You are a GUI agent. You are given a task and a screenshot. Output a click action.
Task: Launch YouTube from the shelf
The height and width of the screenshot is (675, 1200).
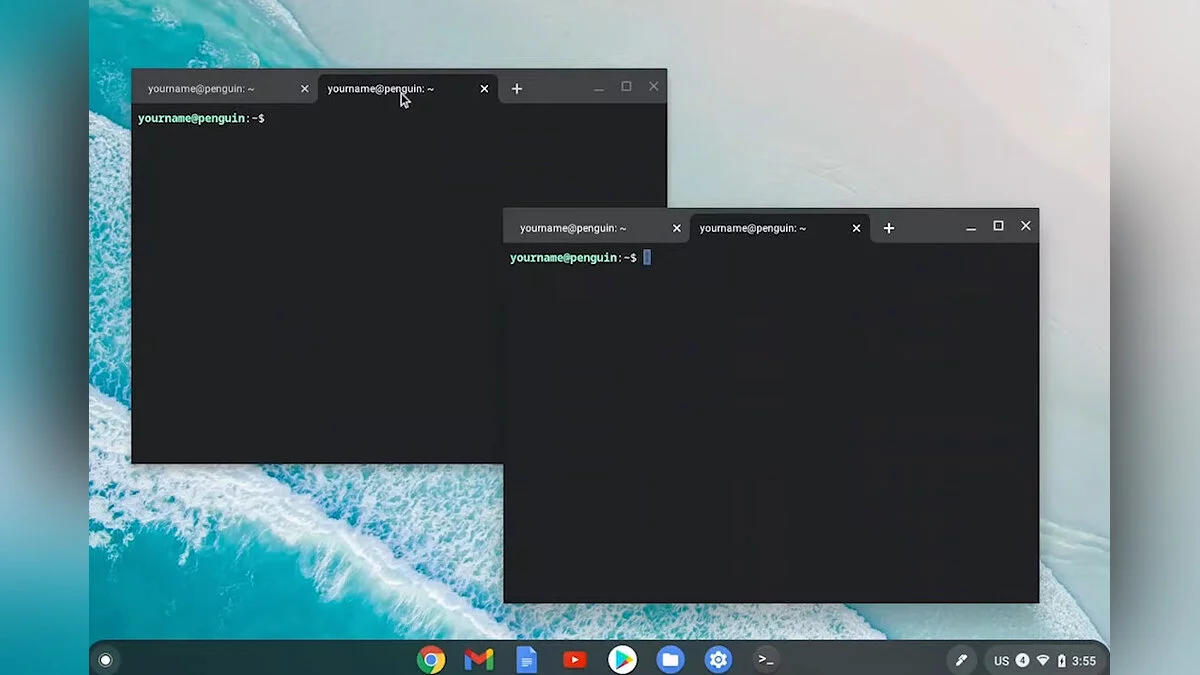575,660
